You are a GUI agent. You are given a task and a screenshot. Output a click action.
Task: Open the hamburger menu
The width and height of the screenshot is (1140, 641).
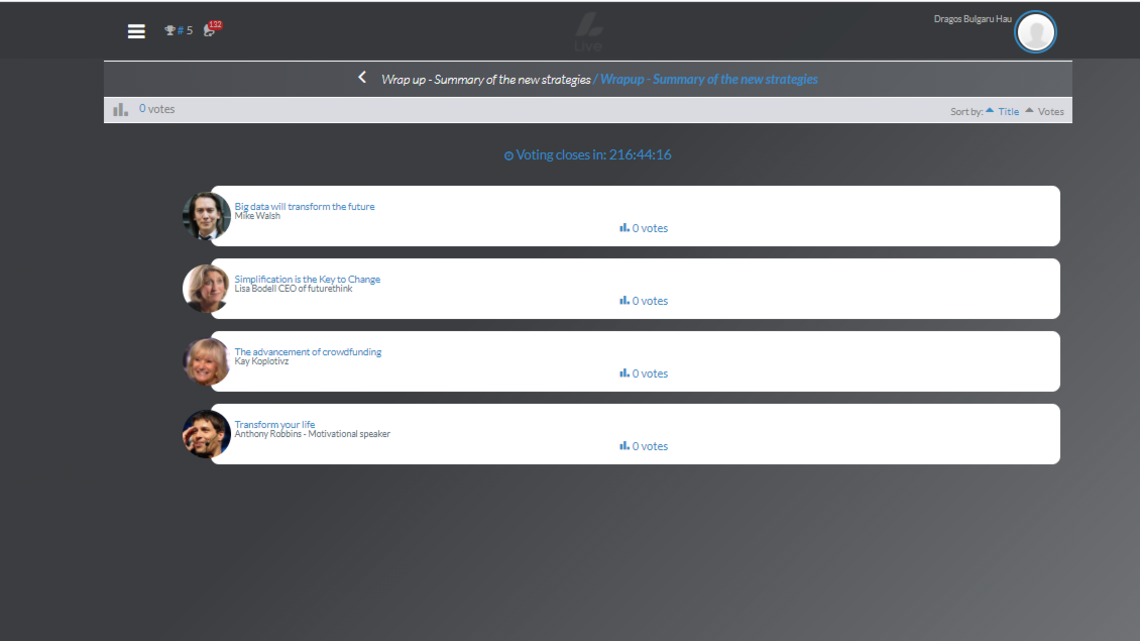pos(137,31)
